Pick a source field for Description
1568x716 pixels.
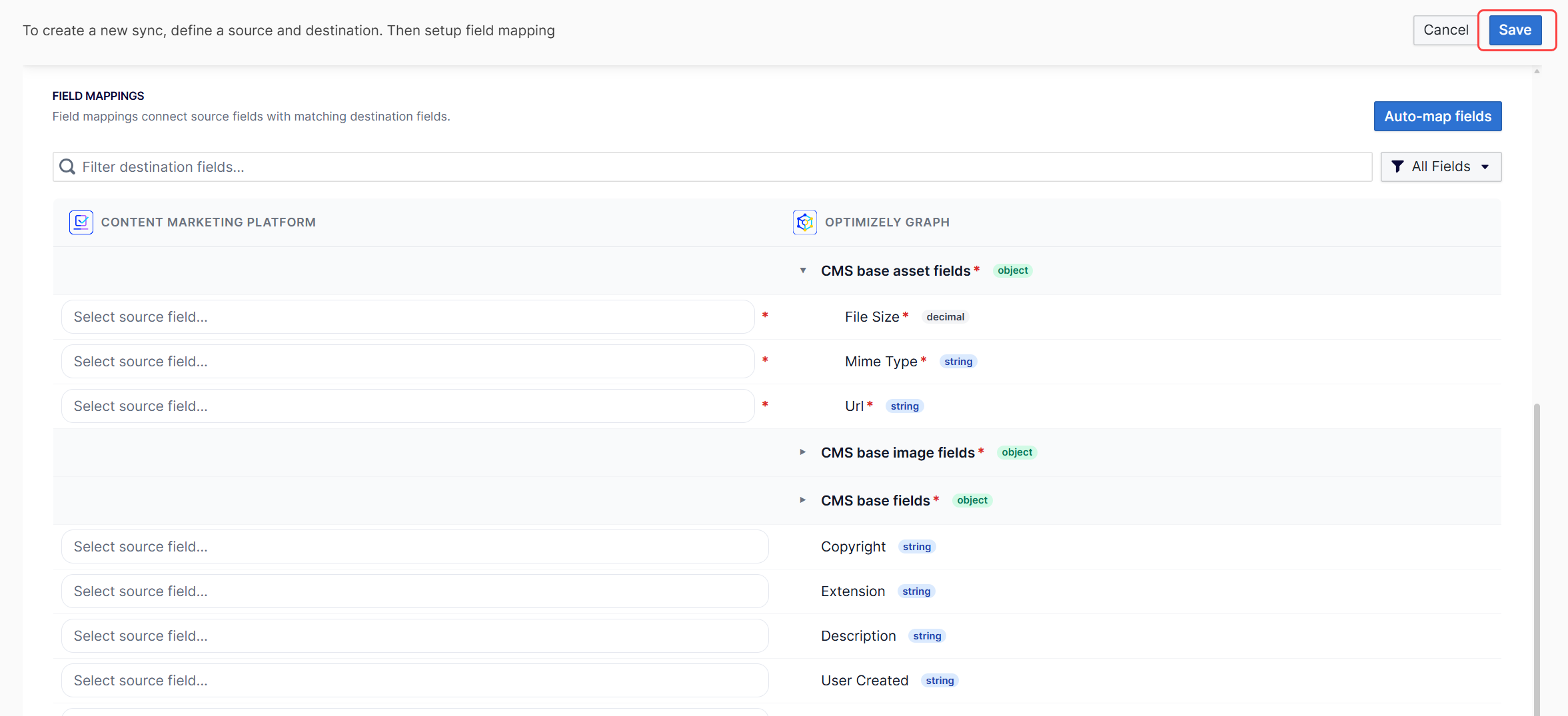[x=414, y=636]
